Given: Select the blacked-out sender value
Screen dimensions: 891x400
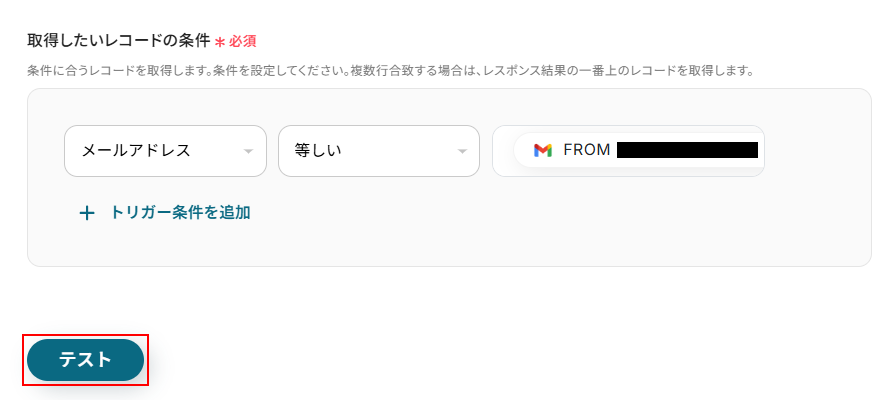Looking at the screenshot, I should [x=687, y=151].
